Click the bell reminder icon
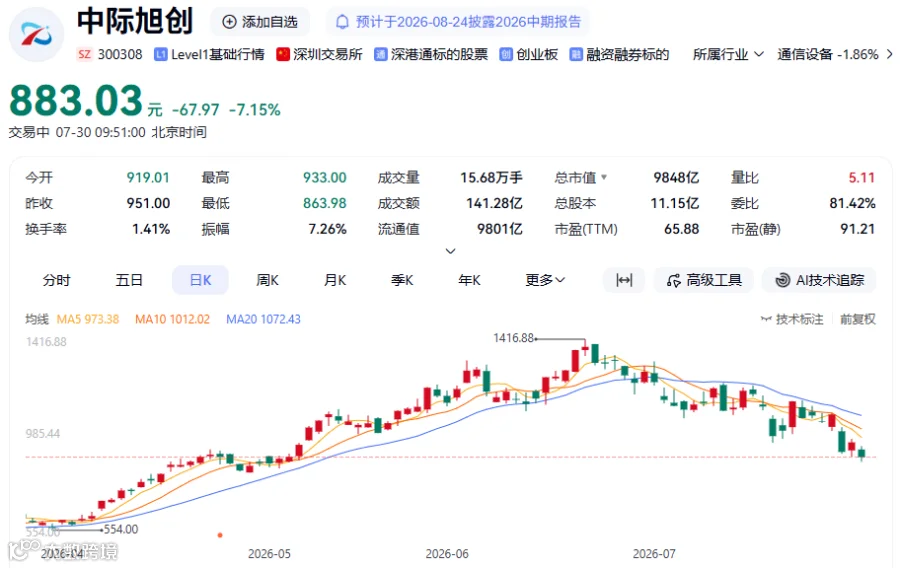This screenshot has height=568, width=900. [342, 22]
